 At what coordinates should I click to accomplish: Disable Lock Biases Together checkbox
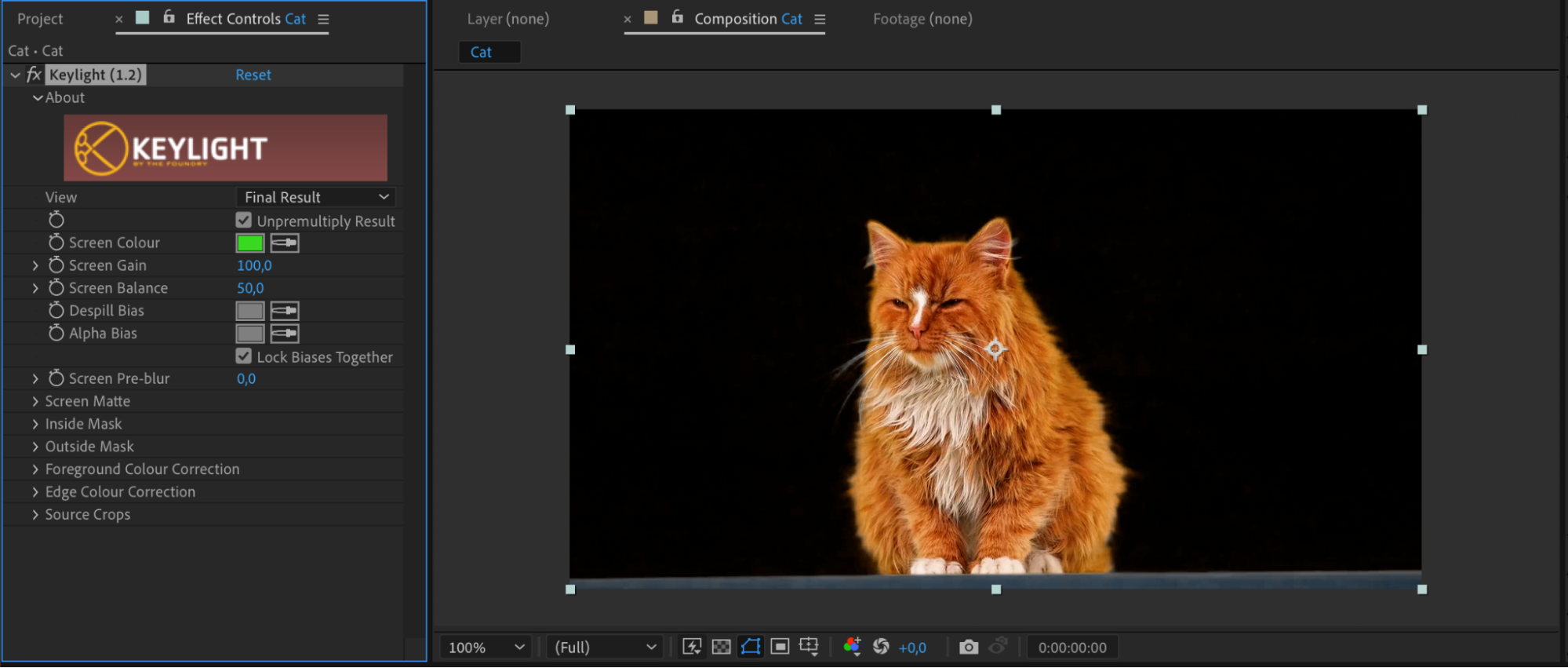(x=244, y=356)
